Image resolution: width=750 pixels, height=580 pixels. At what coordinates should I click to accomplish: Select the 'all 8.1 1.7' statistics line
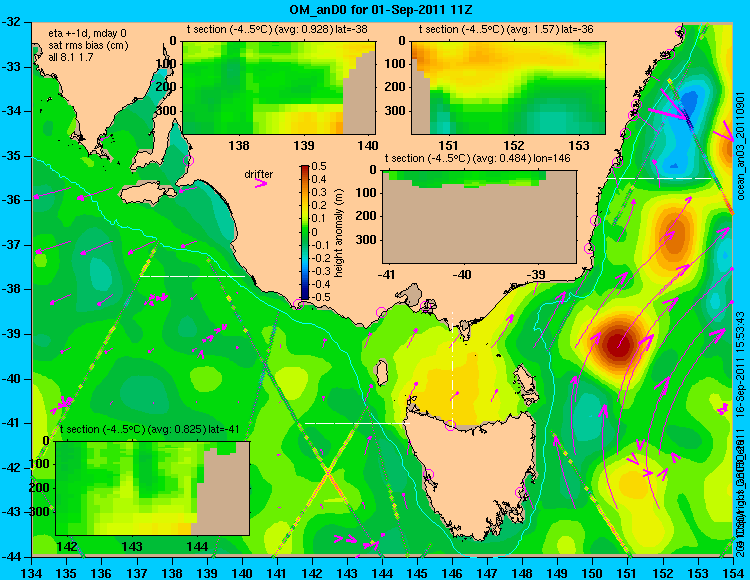(x=71, y=57)
